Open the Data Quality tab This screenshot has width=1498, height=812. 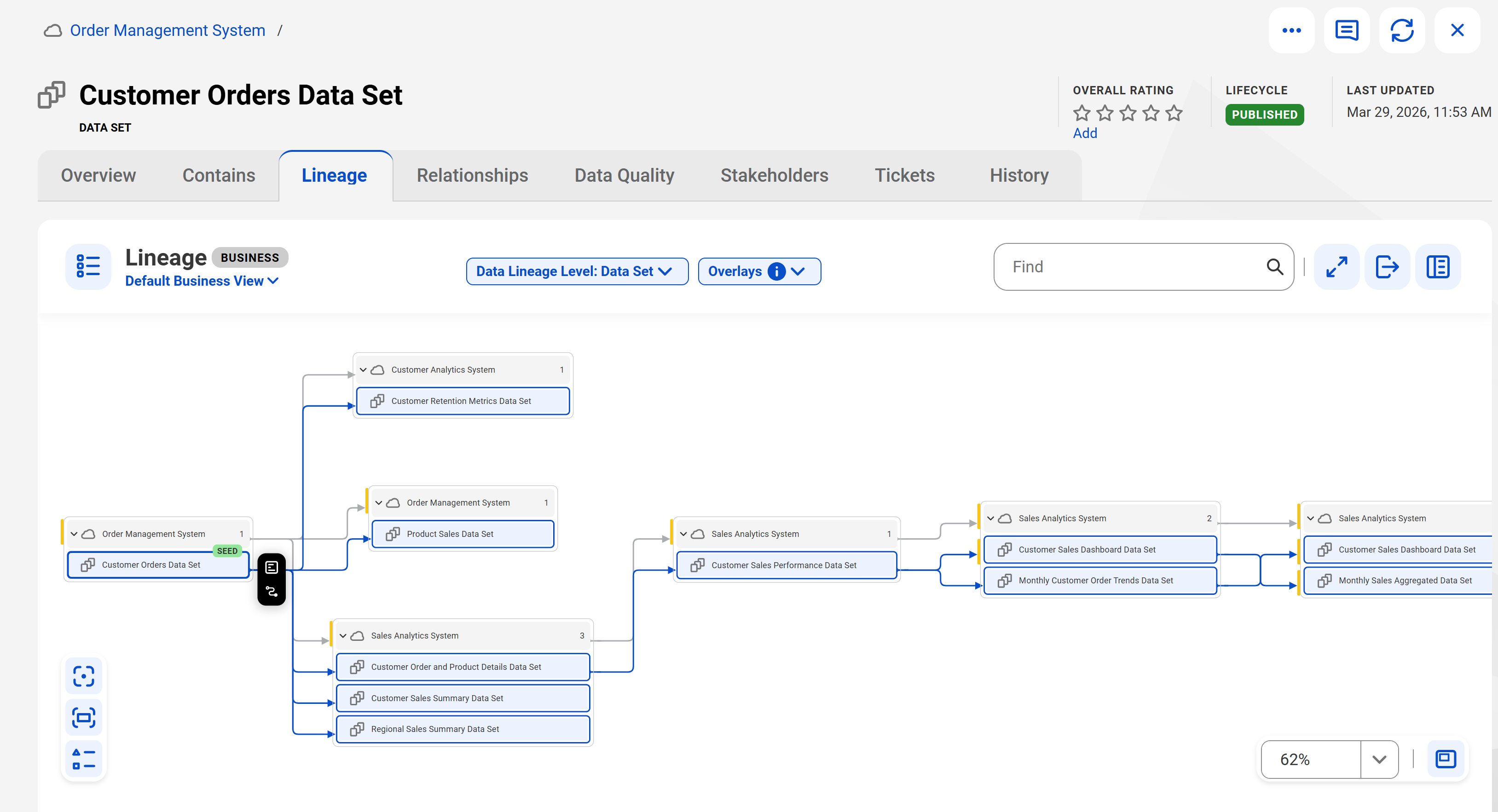click(624, 176)
